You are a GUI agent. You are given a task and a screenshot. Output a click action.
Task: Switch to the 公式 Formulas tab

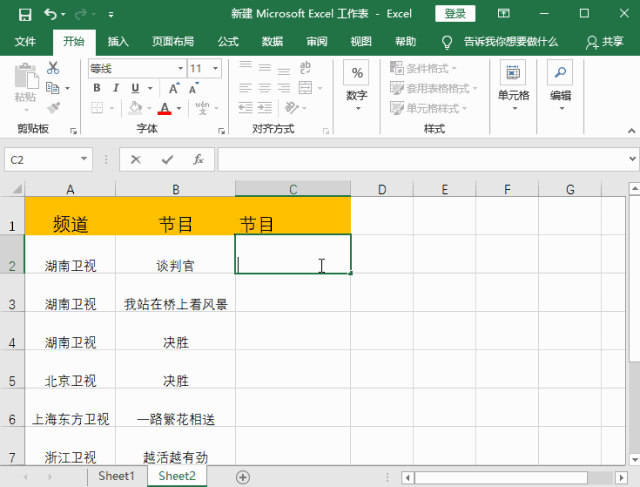point(228,42)
